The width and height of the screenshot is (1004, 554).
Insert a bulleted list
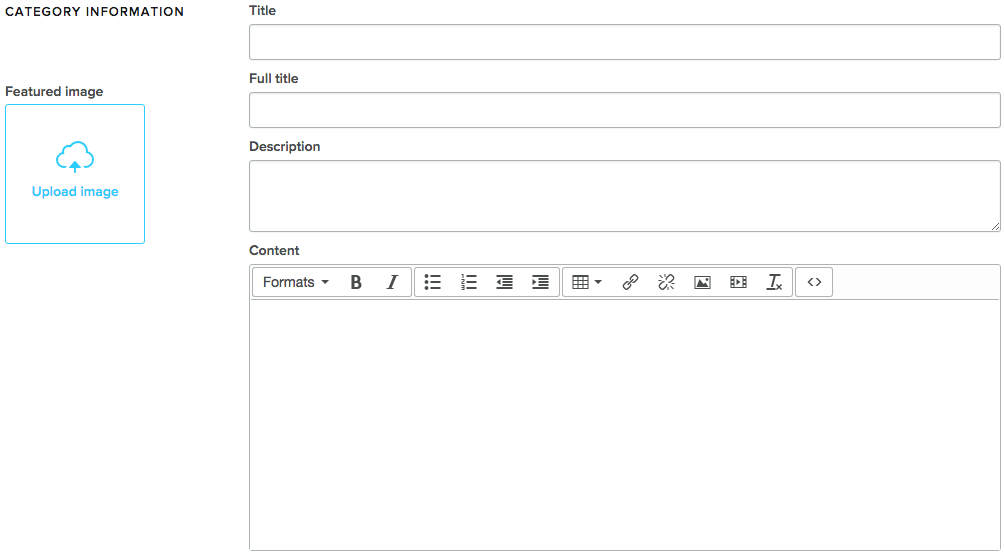coord(433,282)
